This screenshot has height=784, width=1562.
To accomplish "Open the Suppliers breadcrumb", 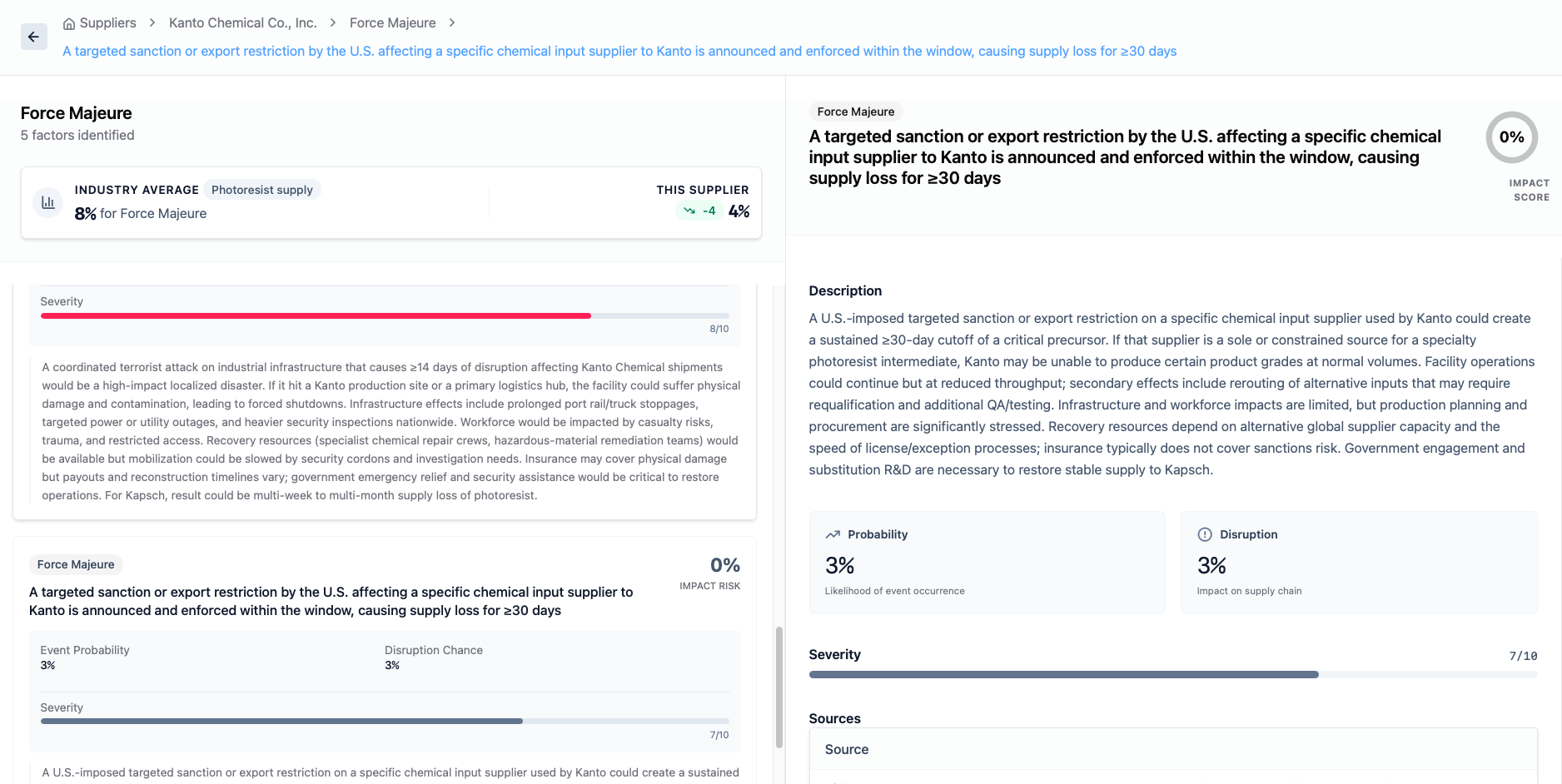I will coord(107,23).
